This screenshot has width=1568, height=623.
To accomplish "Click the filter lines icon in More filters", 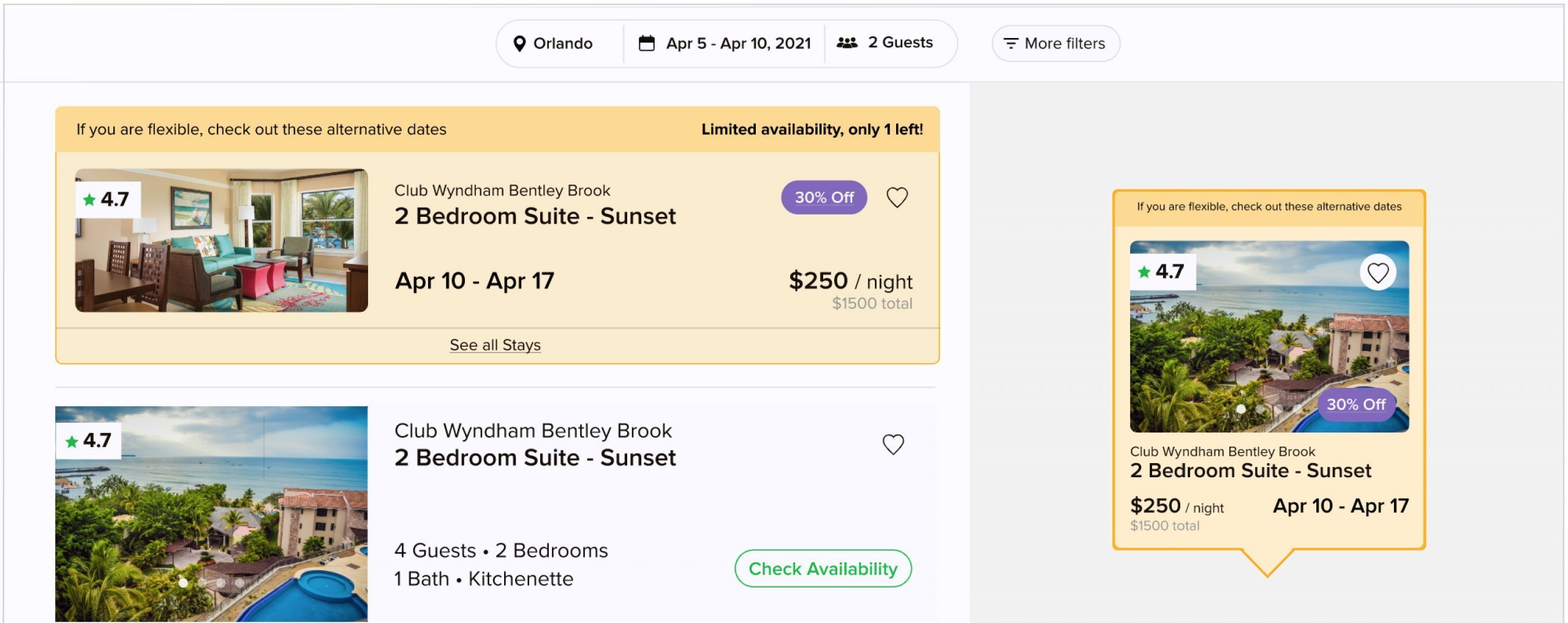I will click(x=1011, y=43).
